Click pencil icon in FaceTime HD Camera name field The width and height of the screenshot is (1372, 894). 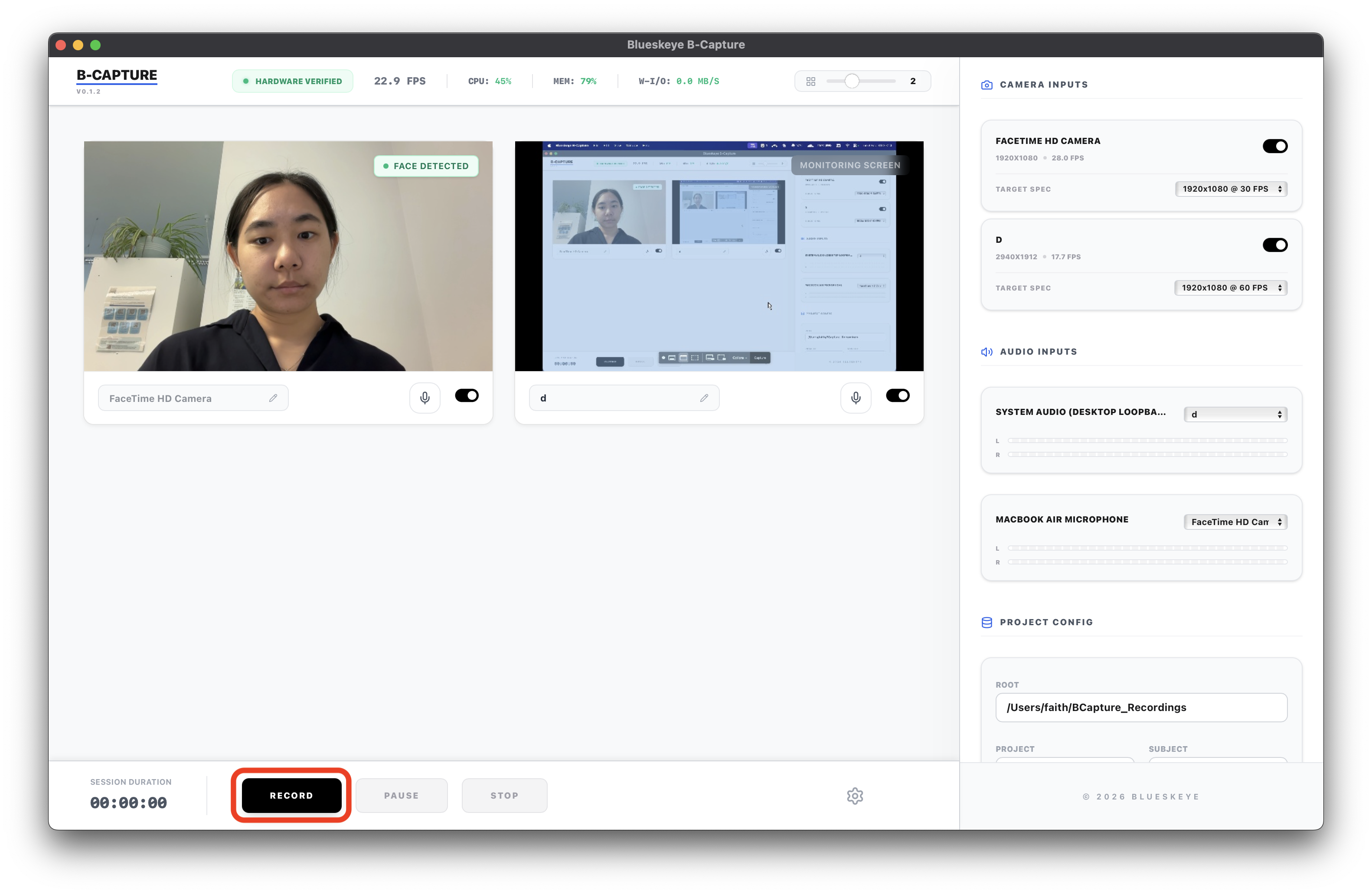(273, 398)
